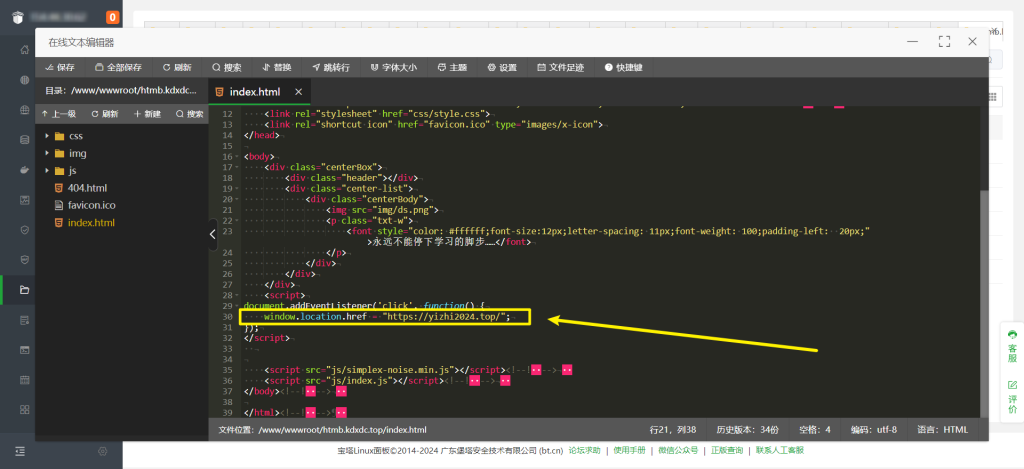
Task: Select favicon.ico in the file tree
Action: click(92, 205)
